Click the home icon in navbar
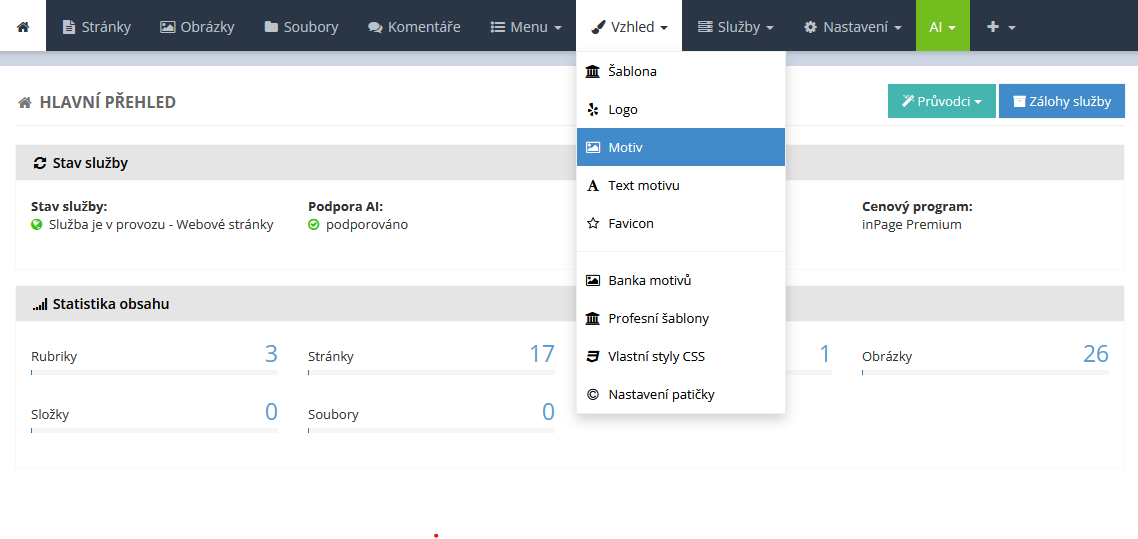Image resolution: width=1138 pixels, height=539 pixels. pyautogui.click(x=23, y=27)
